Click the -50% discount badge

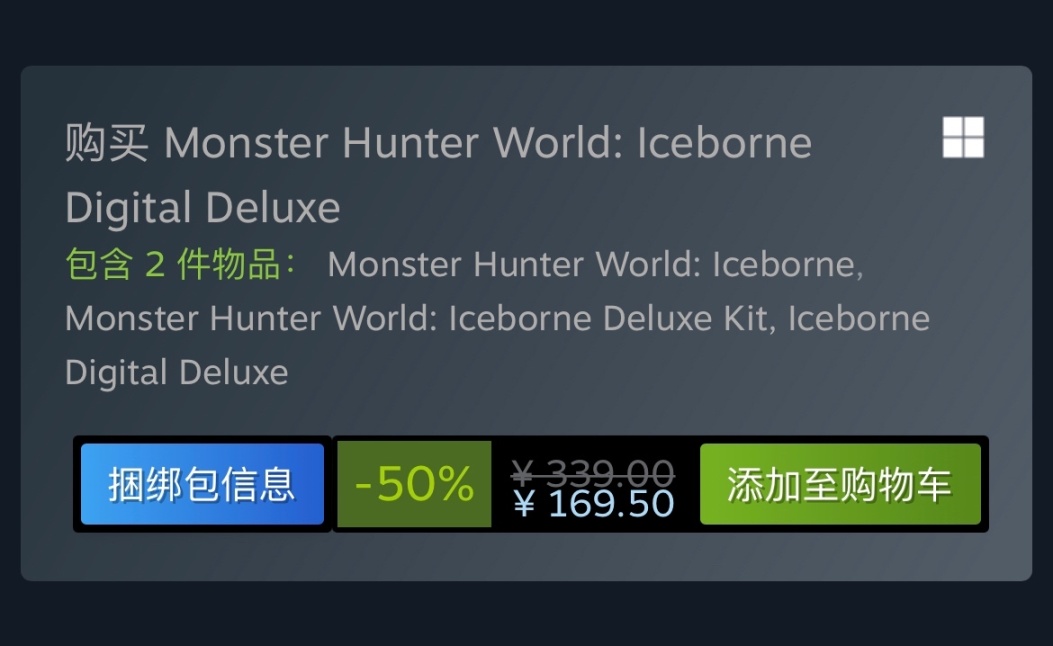pos(414,483)
